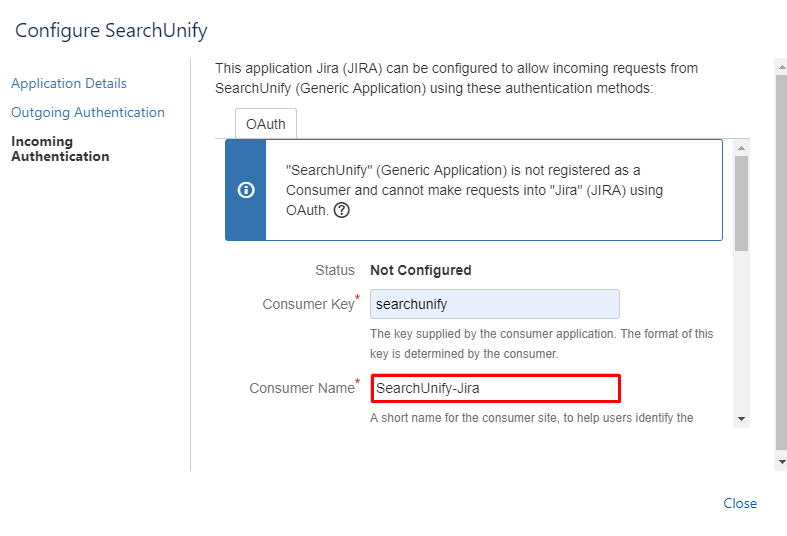Open Outgoing Authentication settings
The height and width of the screenshot is (536, 787).
tap(88, 112)
